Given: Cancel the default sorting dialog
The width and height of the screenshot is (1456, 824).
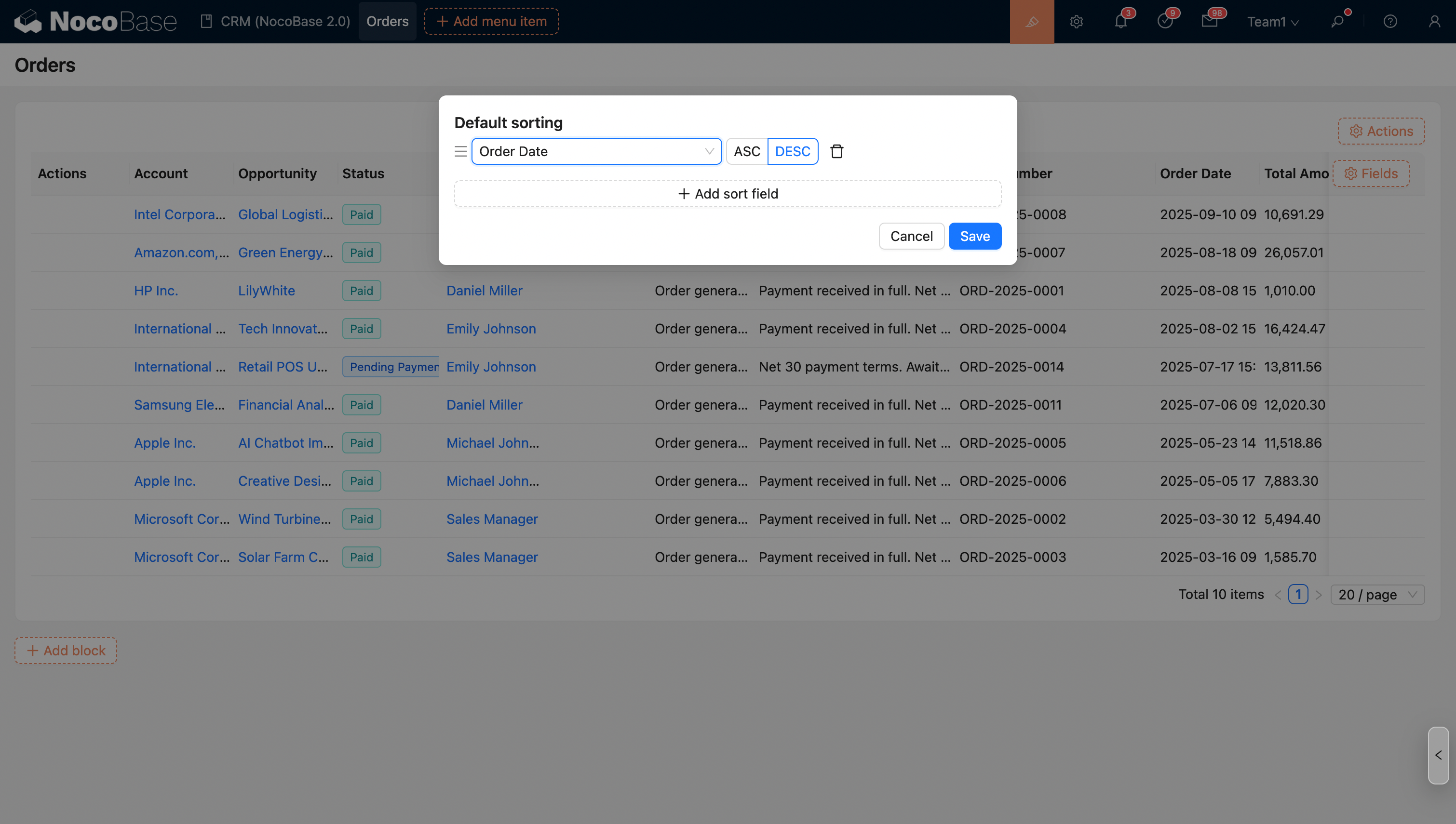Looking at the screenshot, I should 911,236.
